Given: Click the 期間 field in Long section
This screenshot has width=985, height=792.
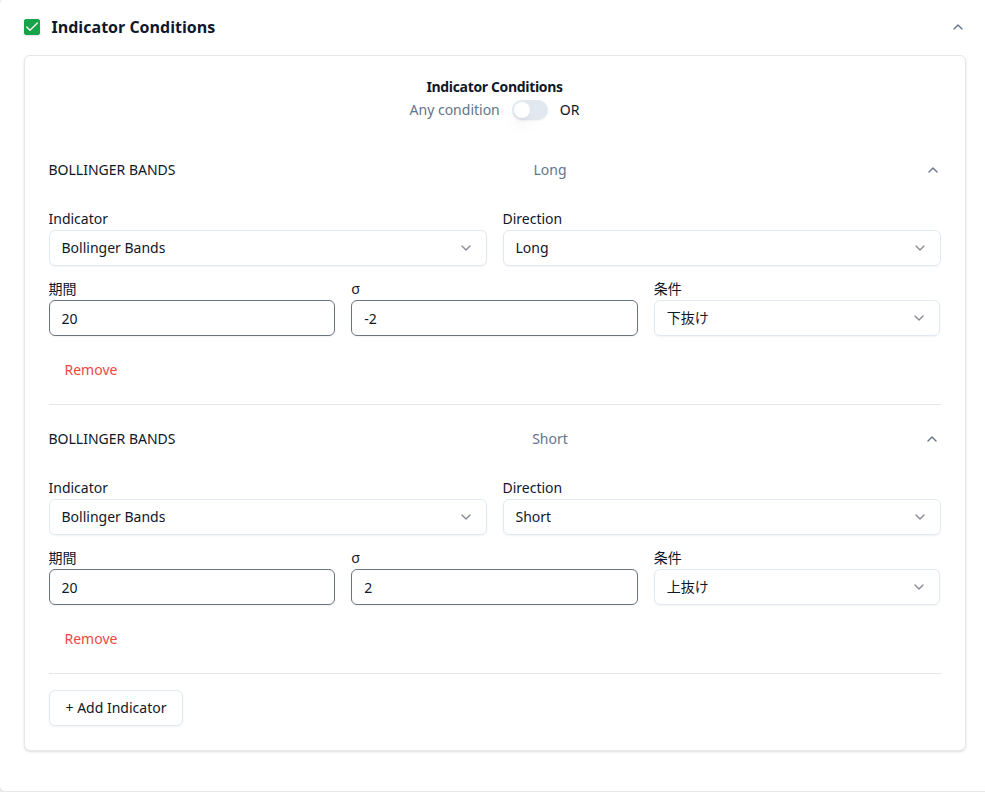Looking at the screenshot, I should pyautogui.click(x=191, y=318).
